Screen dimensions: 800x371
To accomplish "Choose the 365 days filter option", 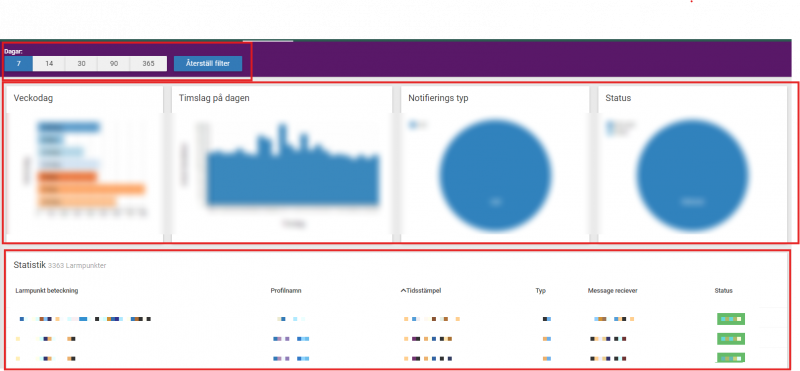I will (x=148, y=64).
